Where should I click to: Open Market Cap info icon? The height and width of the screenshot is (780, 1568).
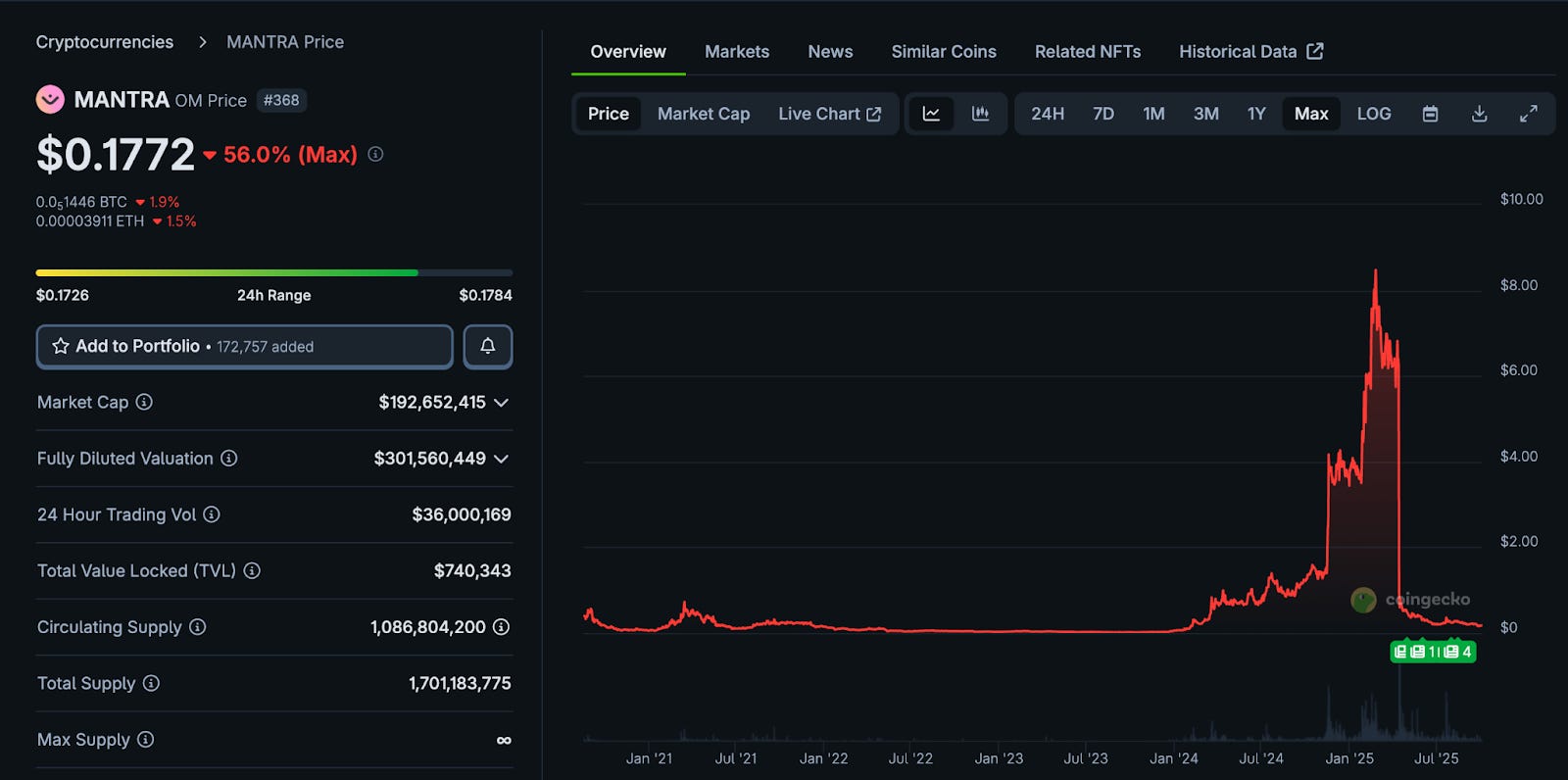(144, 402)
